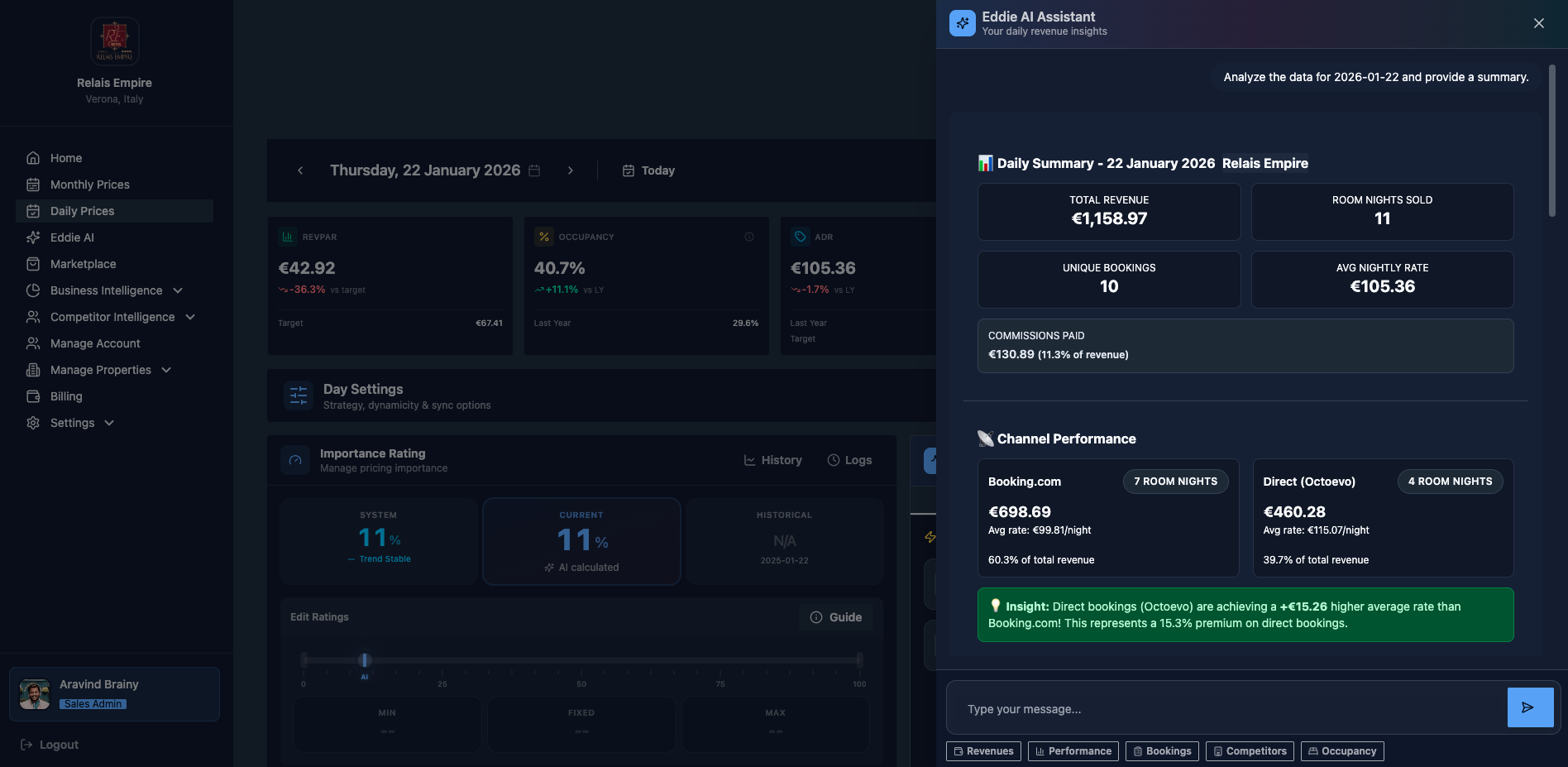Click the occupancy info icon
The image size is (1568, 767).
(748, 237)
